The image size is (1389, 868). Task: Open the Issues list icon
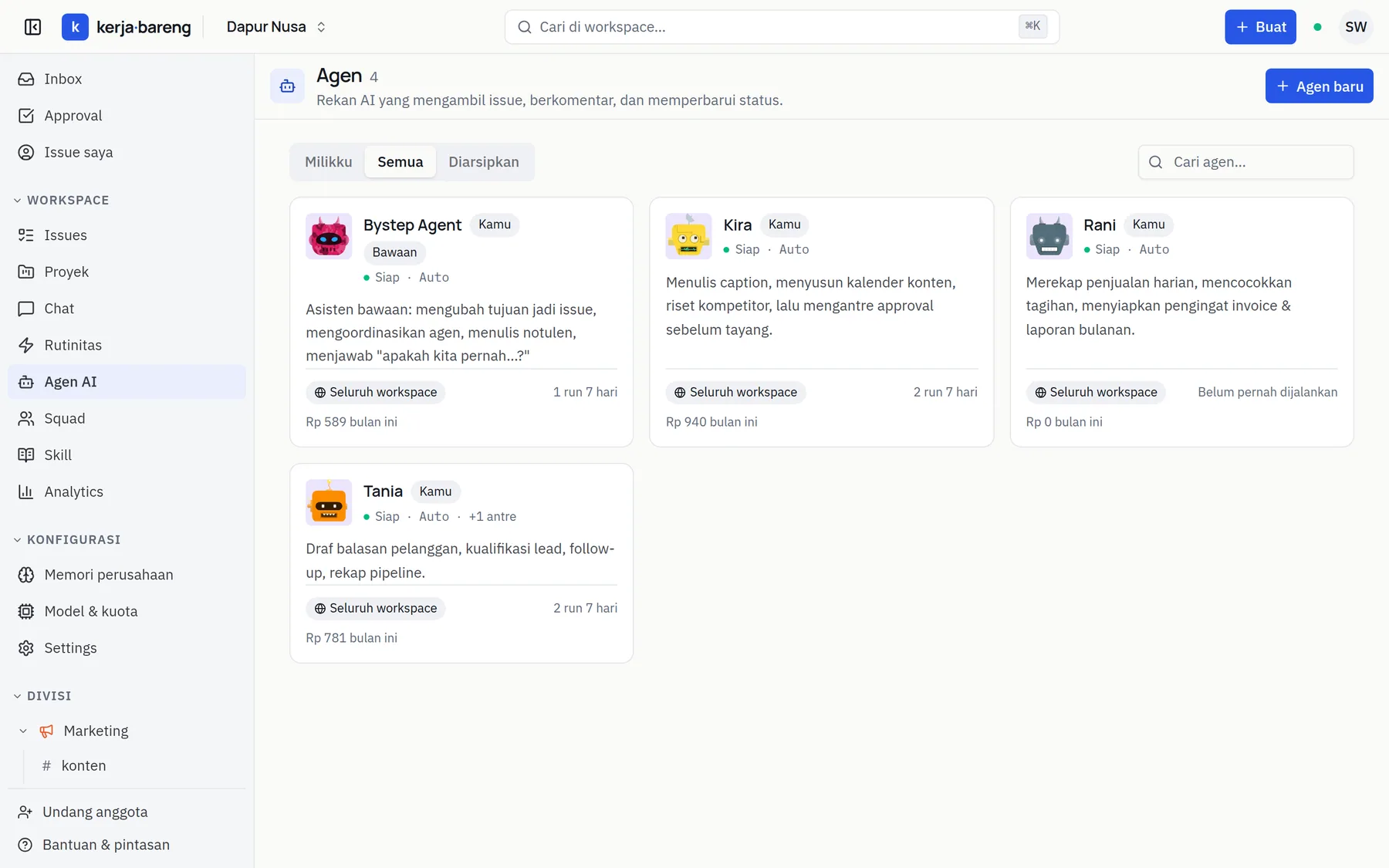26,235
